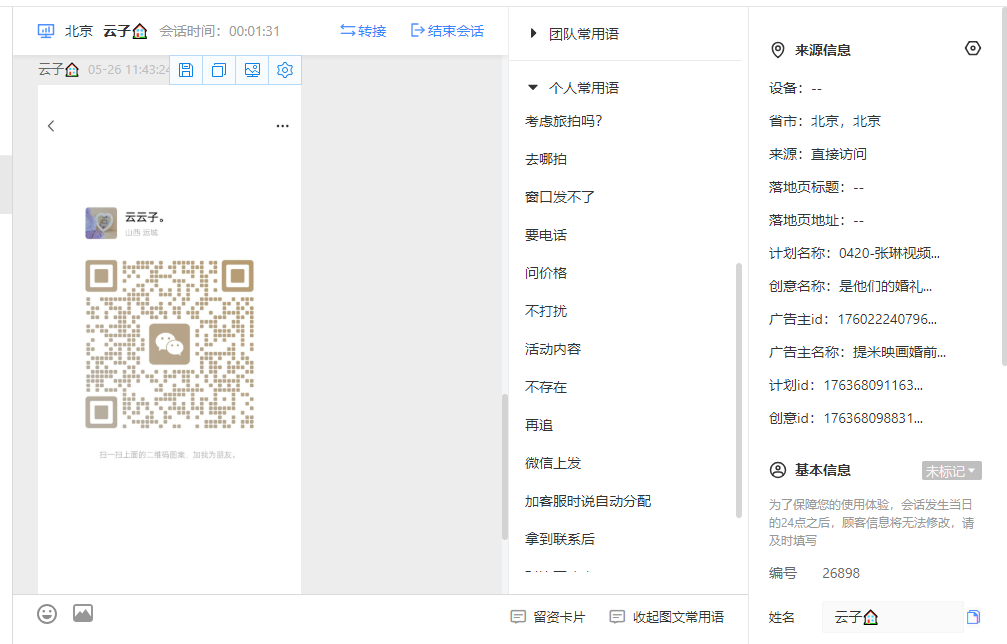
Task: Click the 云云子 profile avatar
Action: pyautogui.click(x=101, y=223)
